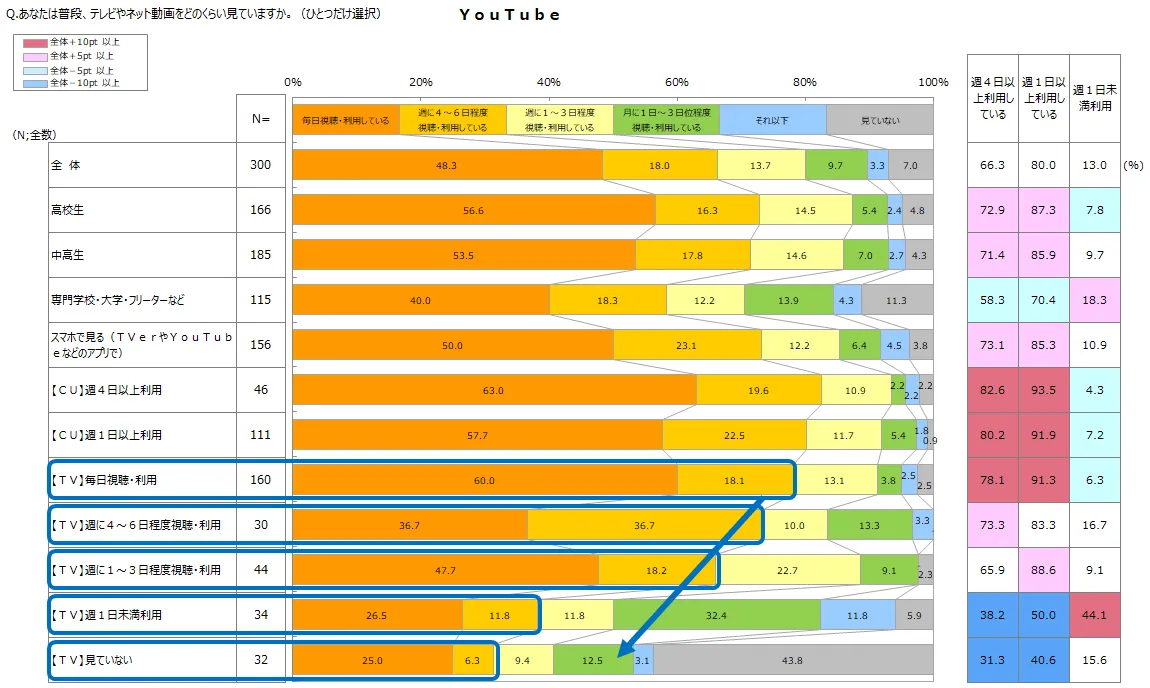Click the N value '185' for 中高生
The width and height of the screenshot is (1150, 688).
click(260, 255)
